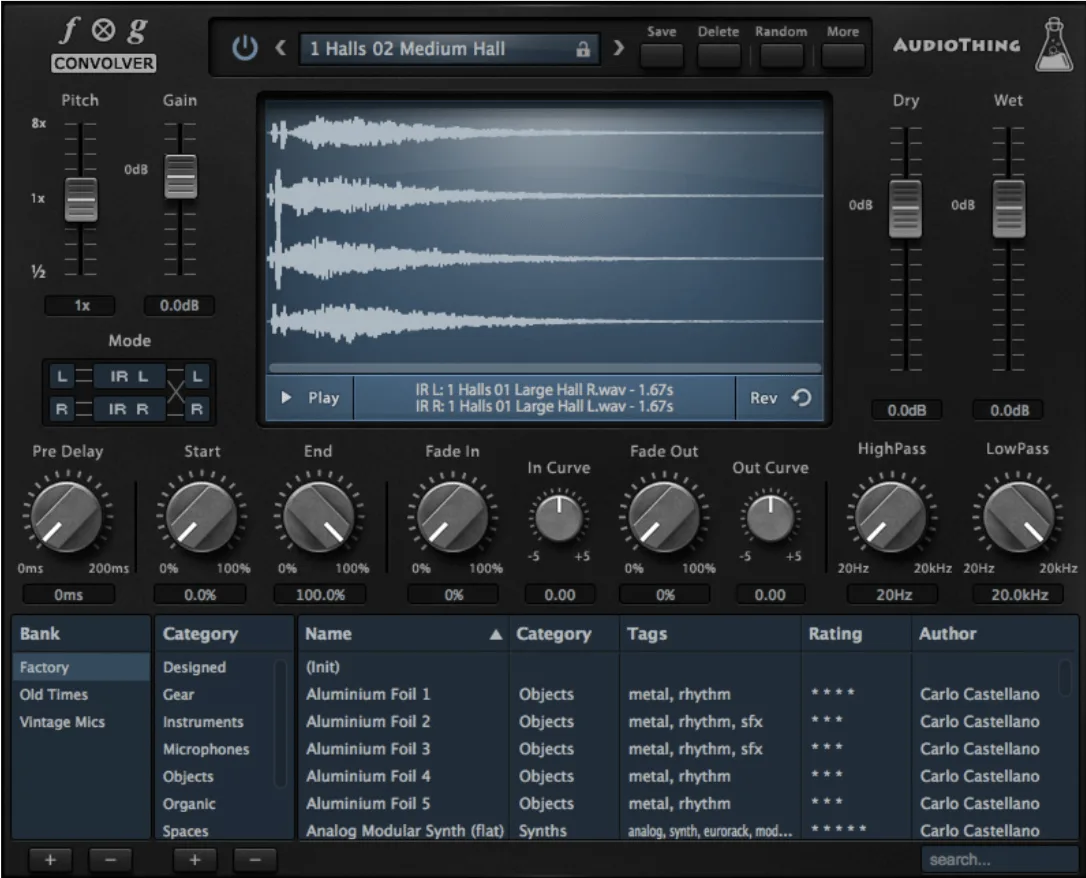Add a new bank with plus button
Screen dimensions: 1086x878
tap(51, 860)
